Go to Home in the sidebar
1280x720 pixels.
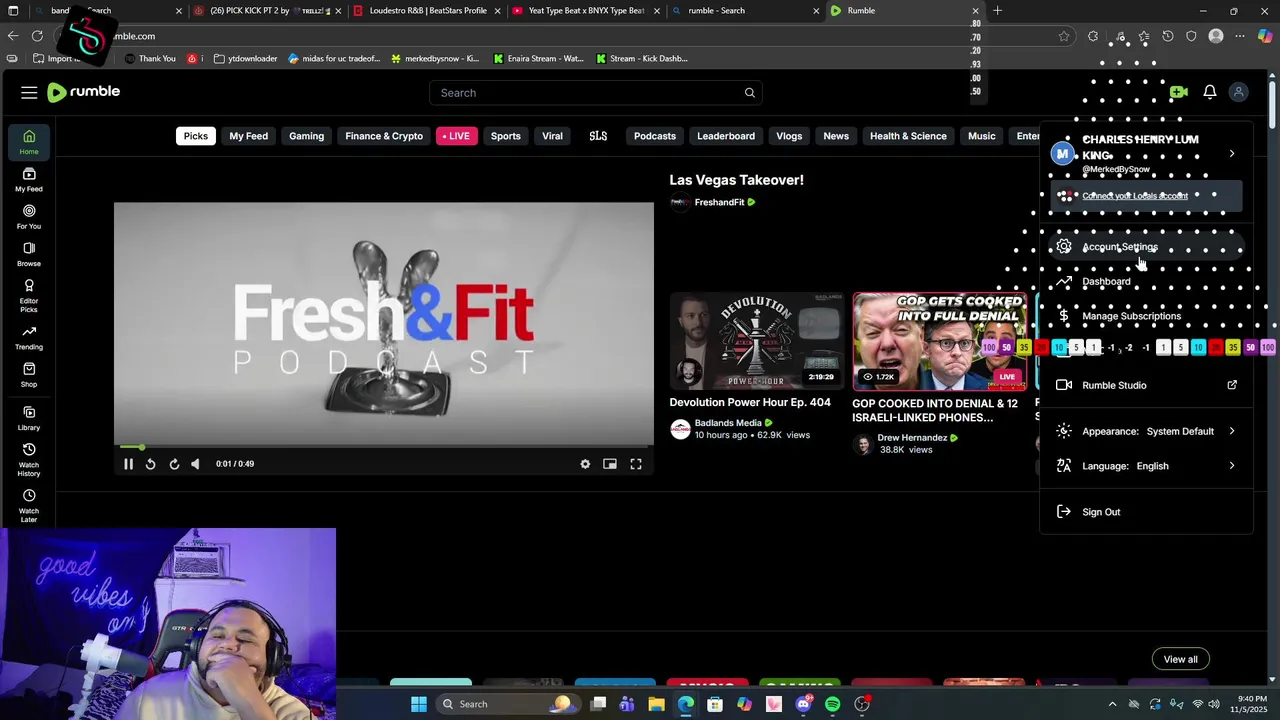pyautogui.click(x=29, y=143)
